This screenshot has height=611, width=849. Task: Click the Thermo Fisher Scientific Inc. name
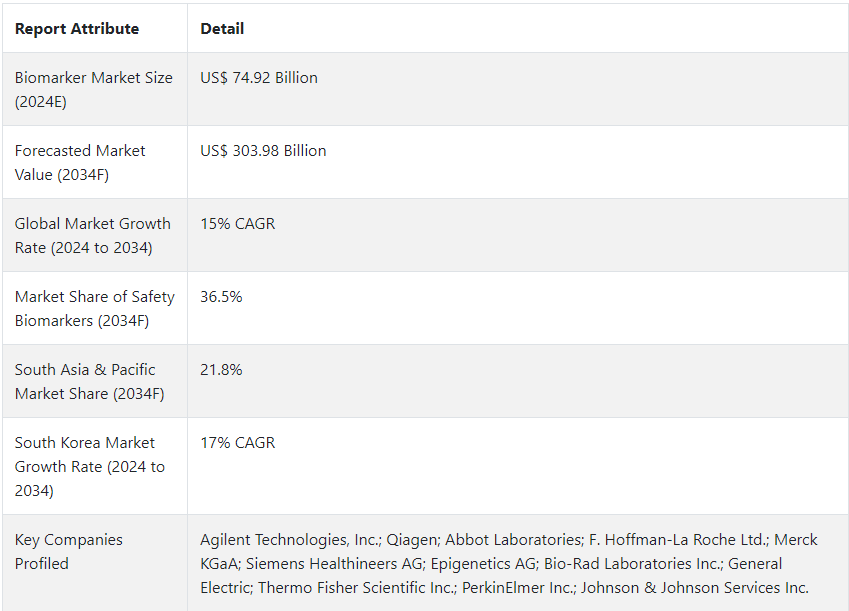point(355,588)
